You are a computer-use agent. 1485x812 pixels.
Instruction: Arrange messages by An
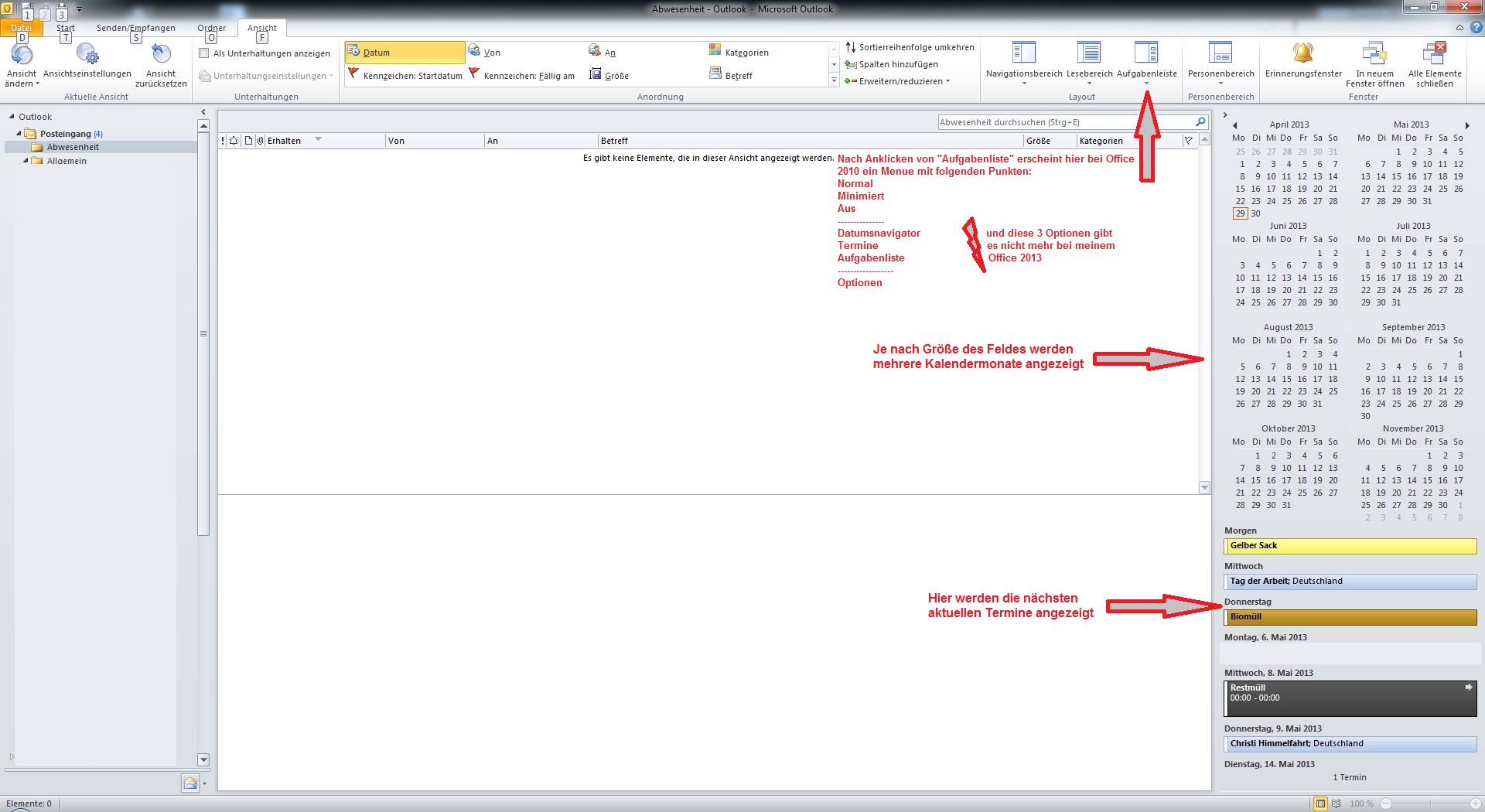pyautogui.click(x=603, y=53)
